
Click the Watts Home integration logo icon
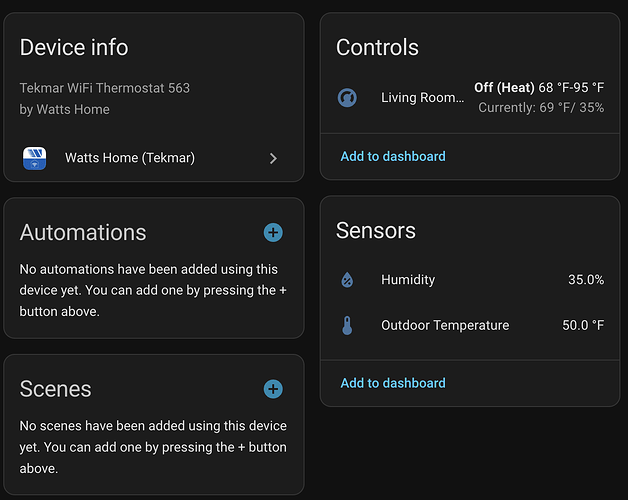coord(34,158)
